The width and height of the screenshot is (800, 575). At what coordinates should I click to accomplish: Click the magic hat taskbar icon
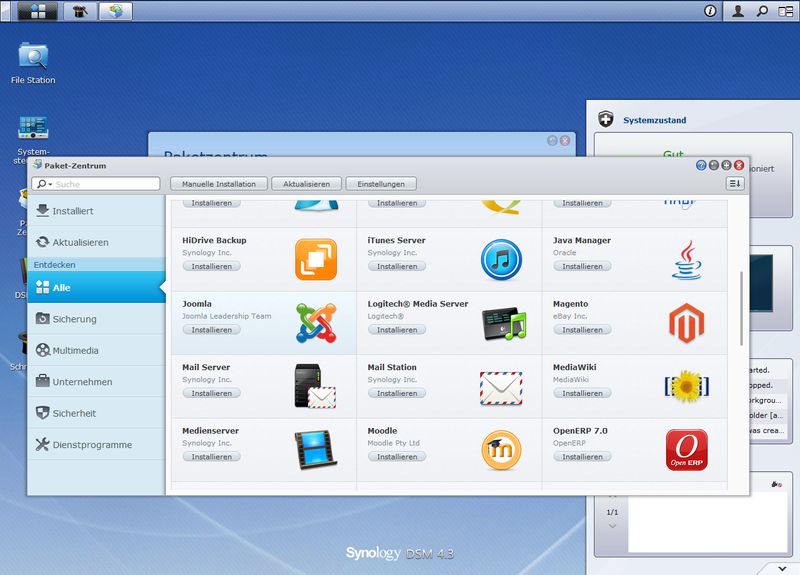pyautogui.click(x=80, y=11)
